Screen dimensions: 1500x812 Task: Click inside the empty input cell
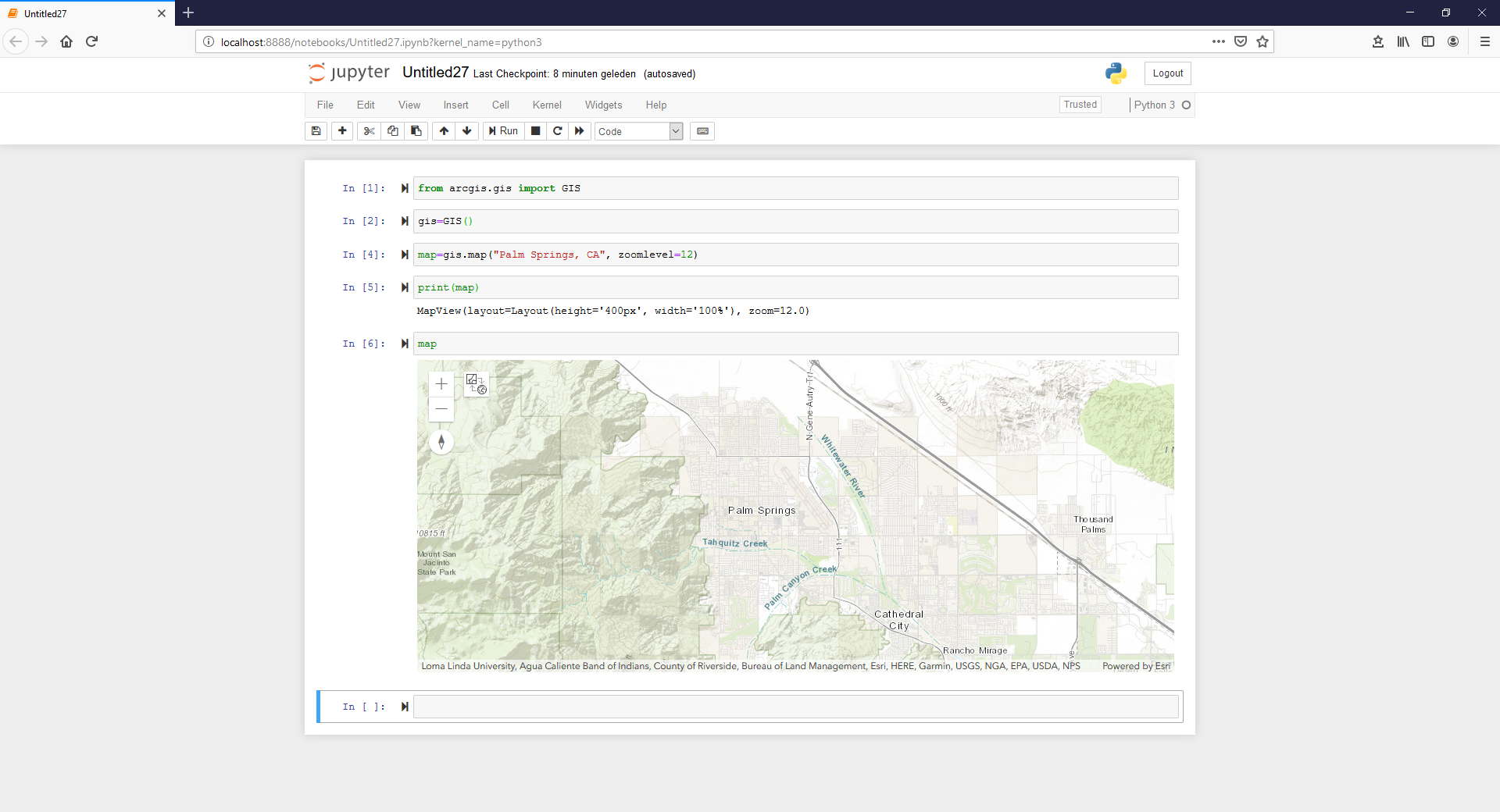coord(795,707)
